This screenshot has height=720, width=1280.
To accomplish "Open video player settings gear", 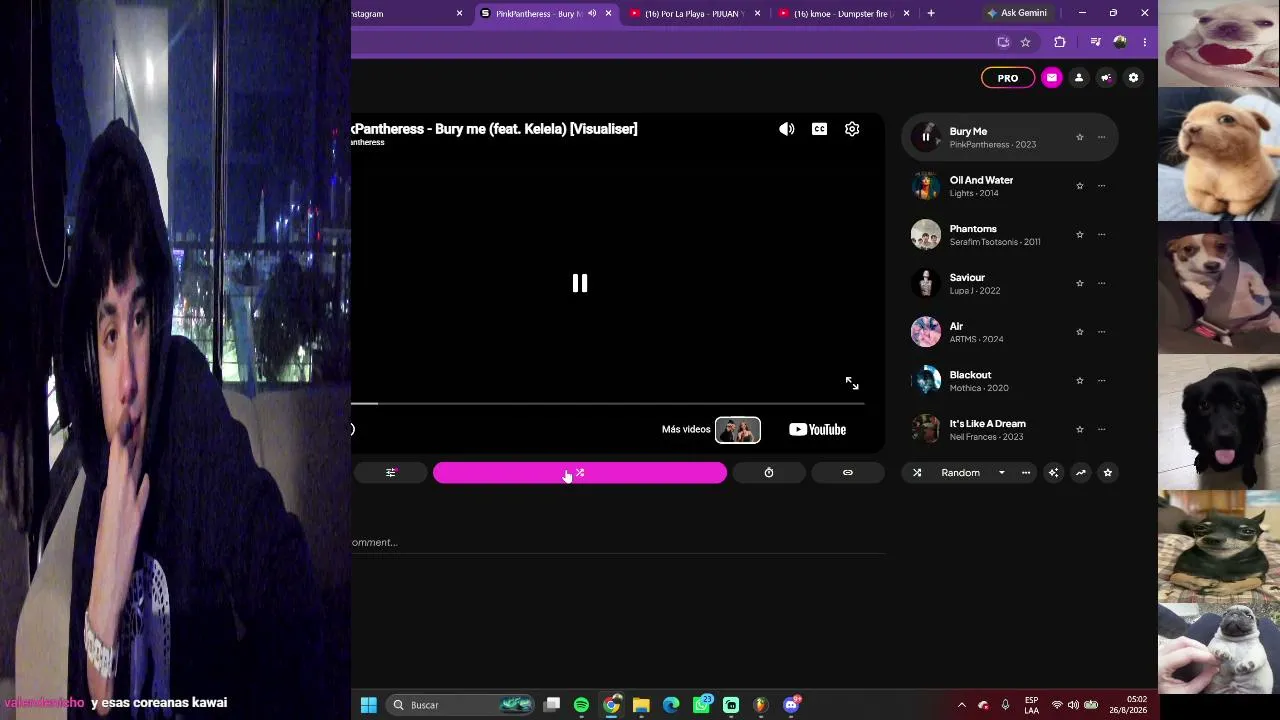I will coord(852,129).
